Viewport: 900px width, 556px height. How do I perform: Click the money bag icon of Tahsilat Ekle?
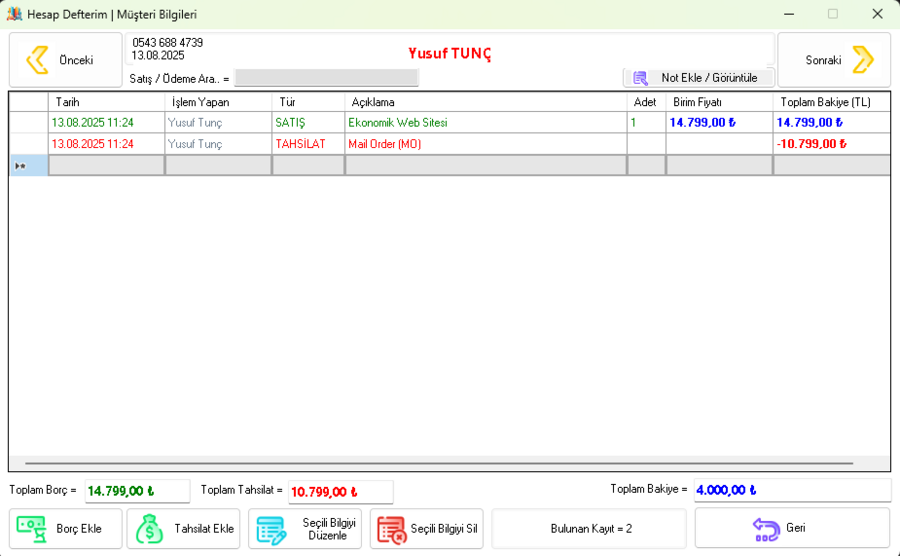[x=149, y=529]
